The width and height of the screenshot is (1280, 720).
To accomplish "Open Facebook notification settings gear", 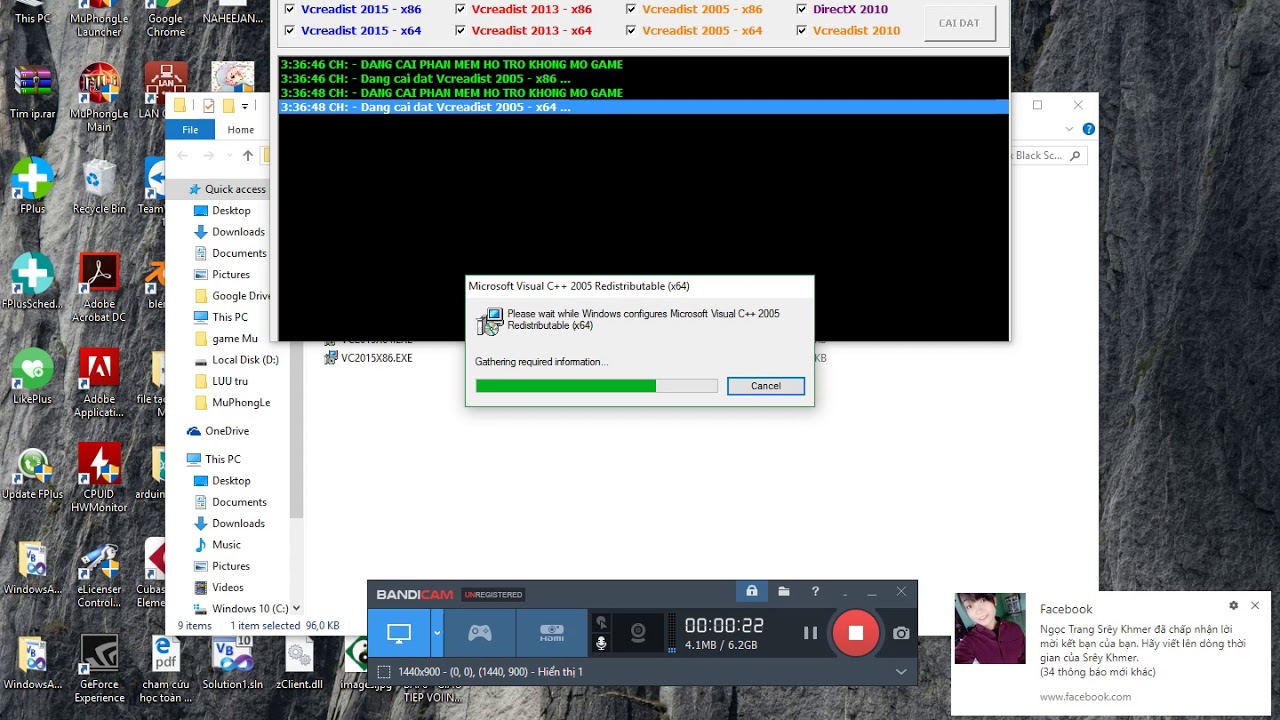I will point(1233,606).
